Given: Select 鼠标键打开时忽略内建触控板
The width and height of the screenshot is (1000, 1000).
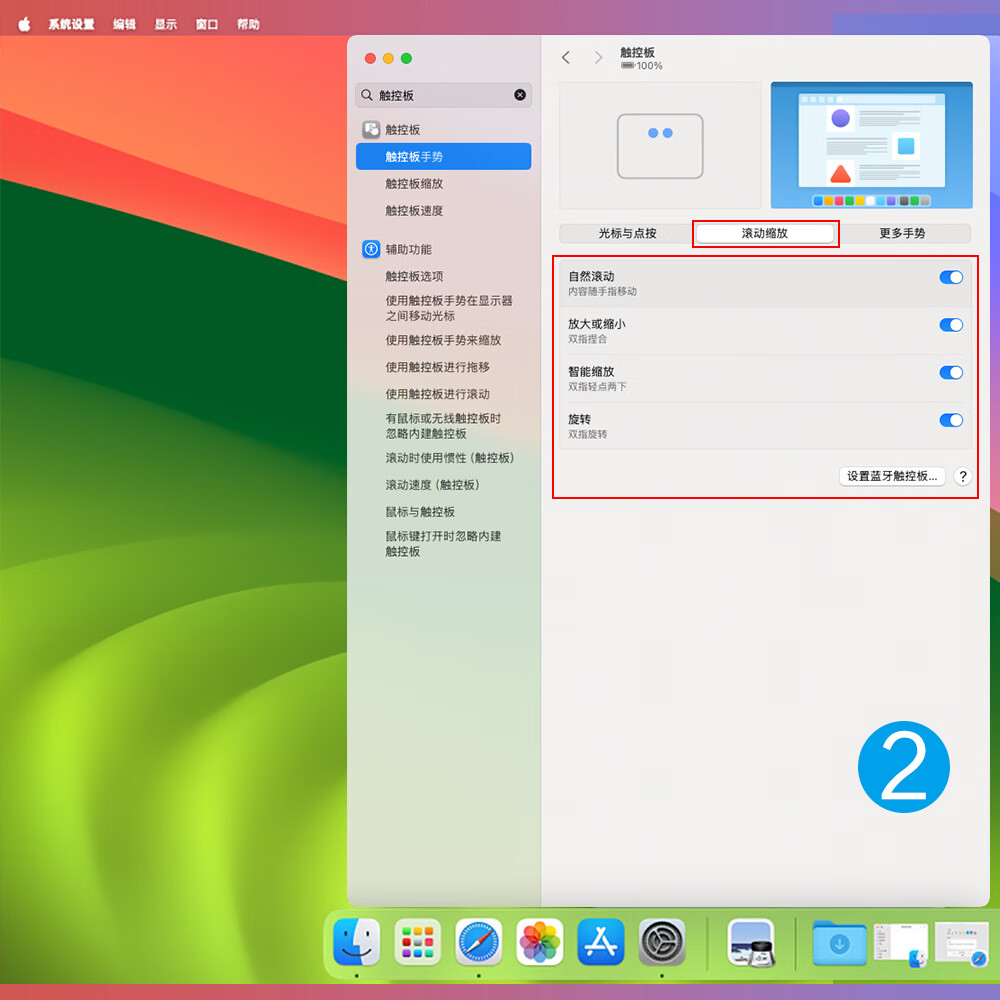Looking at the screenshot, I should coord(443,543).
